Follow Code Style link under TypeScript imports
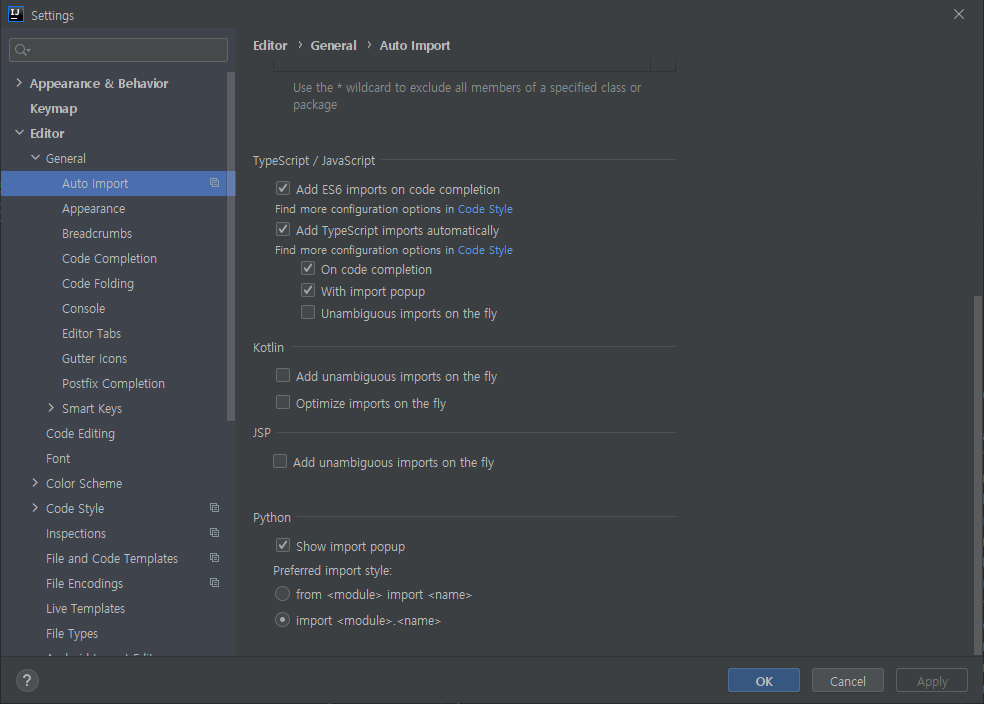 [485, 250]
